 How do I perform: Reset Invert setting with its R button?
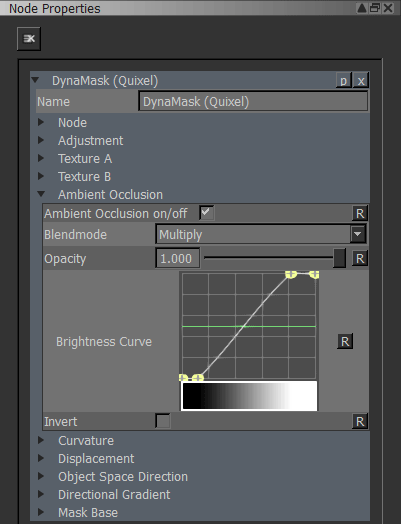[x=360, y=421]
